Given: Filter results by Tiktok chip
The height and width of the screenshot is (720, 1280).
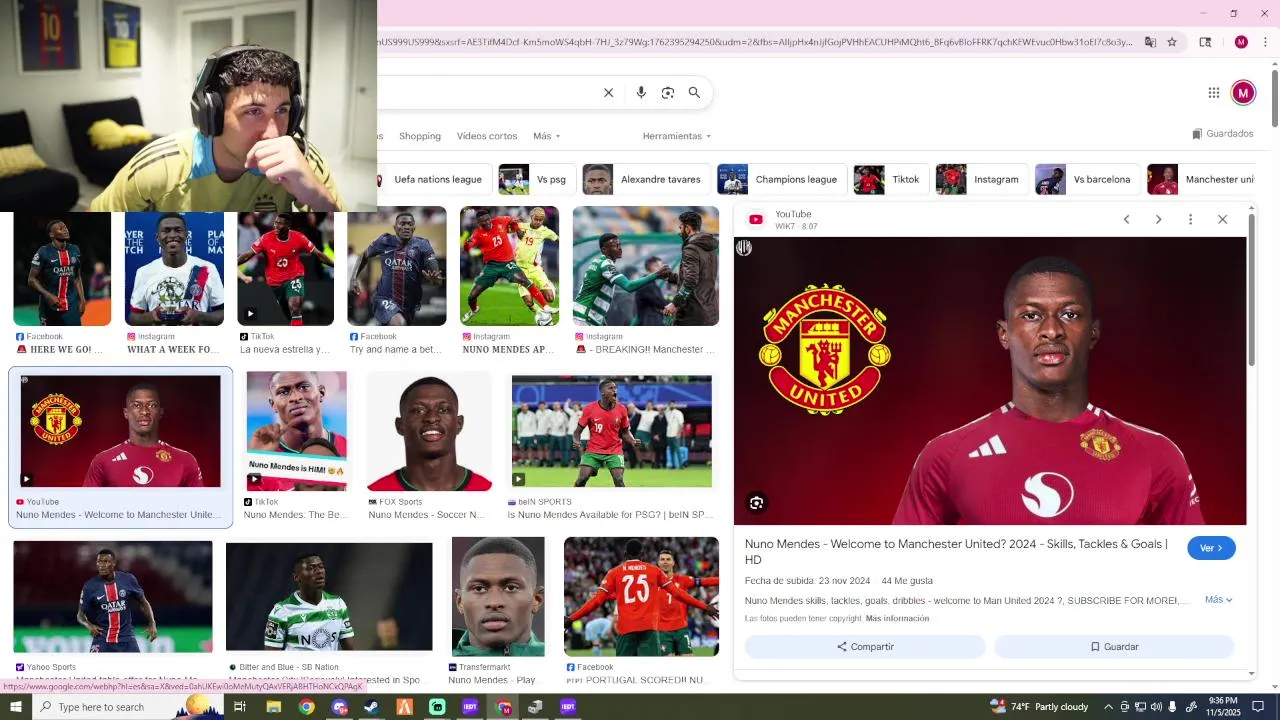Looking at the screenshot, I should tap(891, 180).
